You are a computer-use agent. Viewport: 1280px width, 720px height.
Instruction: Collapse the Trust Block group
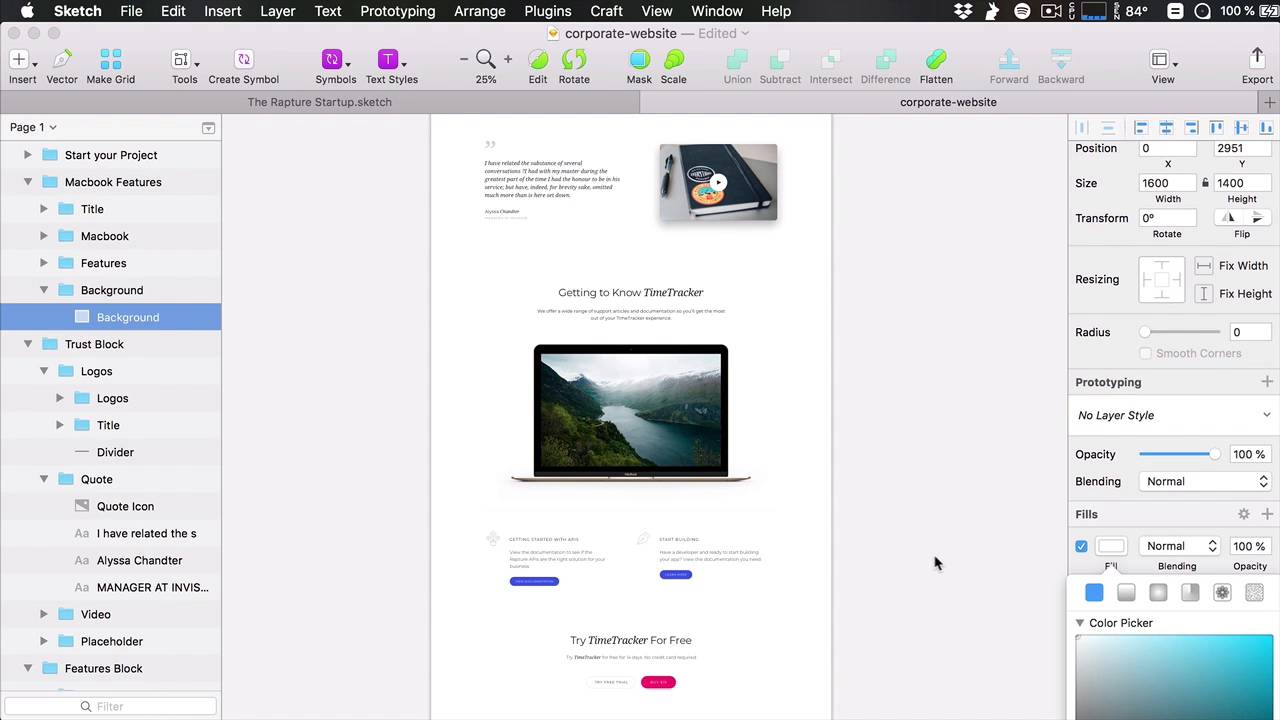(x=28, y=344)
